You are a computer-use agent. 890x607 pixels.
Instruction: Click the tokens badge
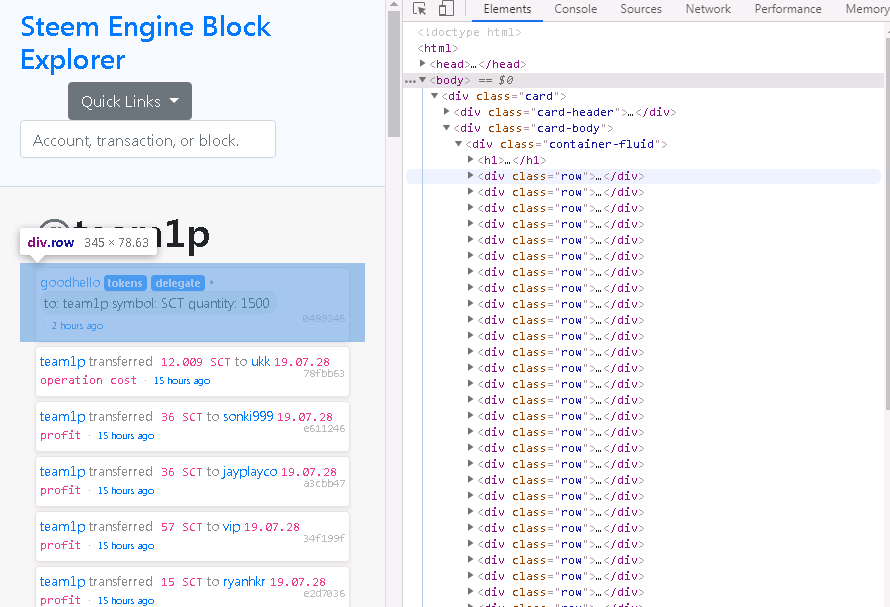click(125, 283)
